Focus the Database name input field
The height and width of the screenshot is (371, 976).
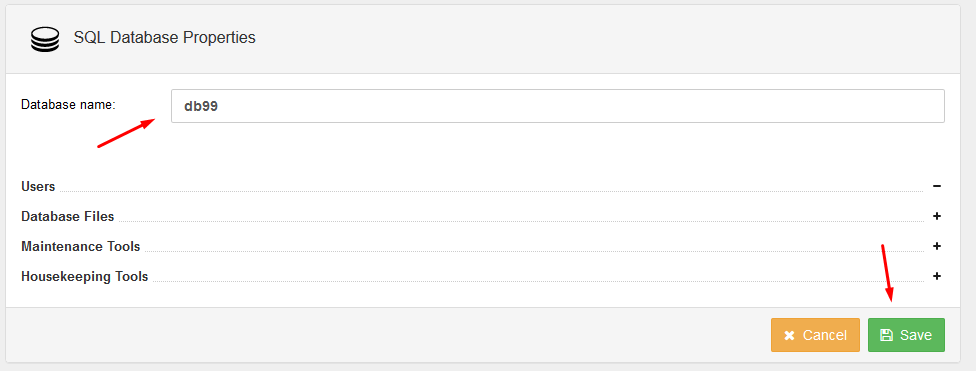558,106
